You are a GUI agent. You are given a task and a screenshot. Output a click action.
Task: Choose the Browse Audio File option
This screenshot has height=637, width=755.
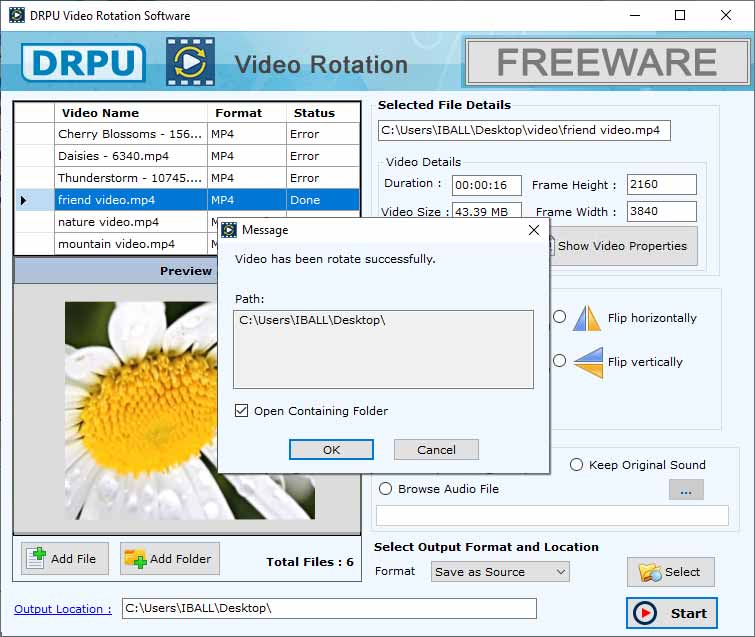[385, 489]
